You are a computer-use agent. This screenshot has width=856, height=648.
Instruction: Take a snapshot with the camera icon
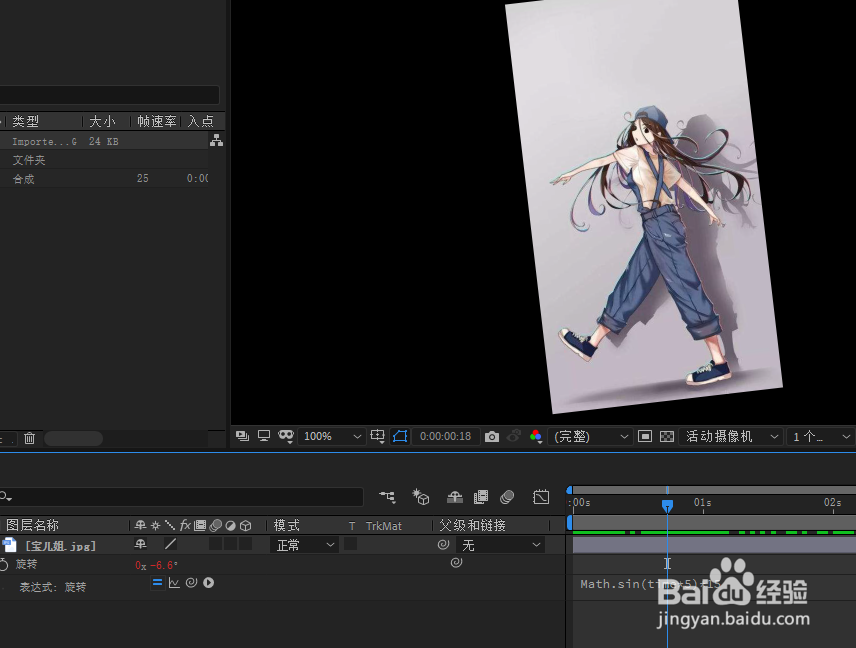tap(492, 436)
